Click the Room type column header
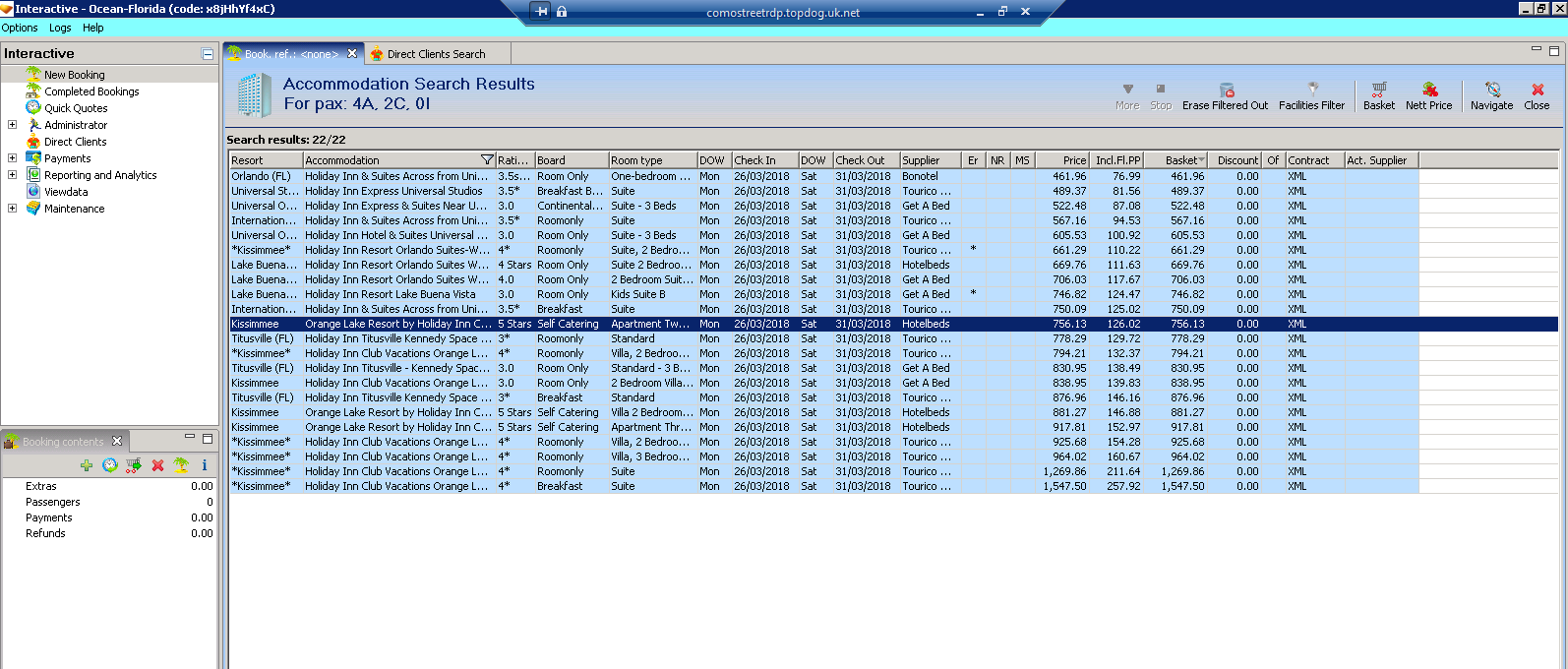This screenshot has width=1568, height=669. (652, 159)
